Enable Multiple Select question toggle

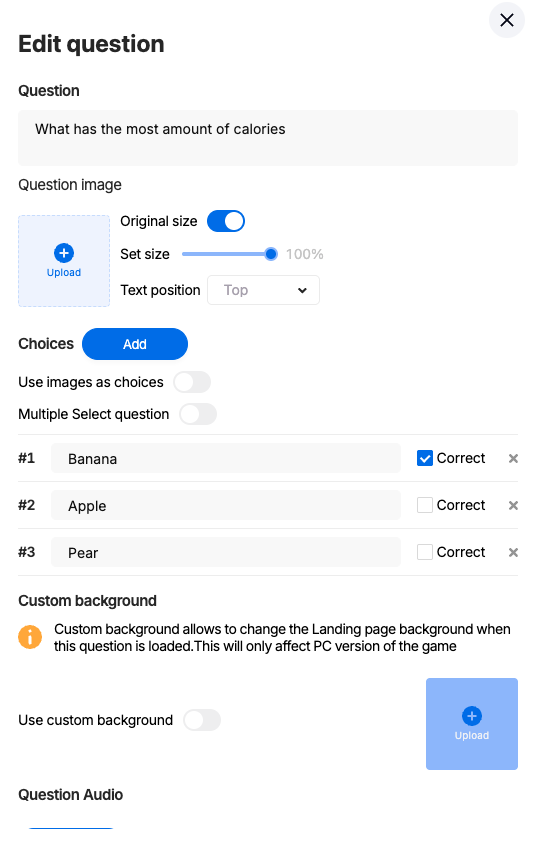(x=198, y=414)
